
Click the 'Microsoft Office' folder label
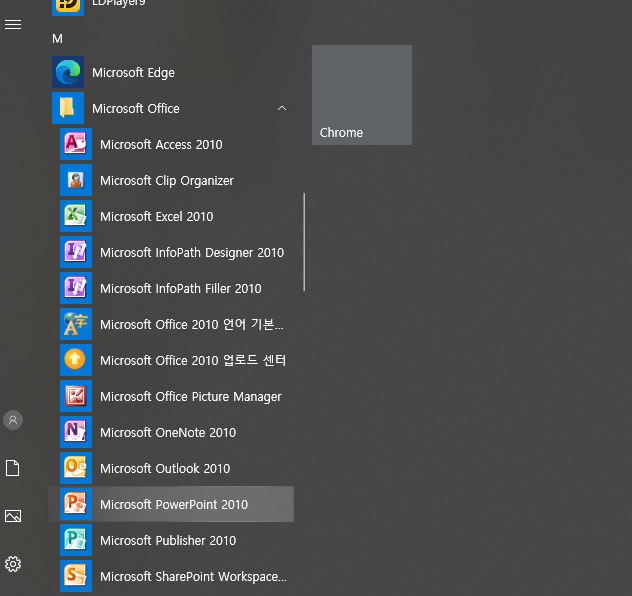pyautogui.click(x=136, y=108)
